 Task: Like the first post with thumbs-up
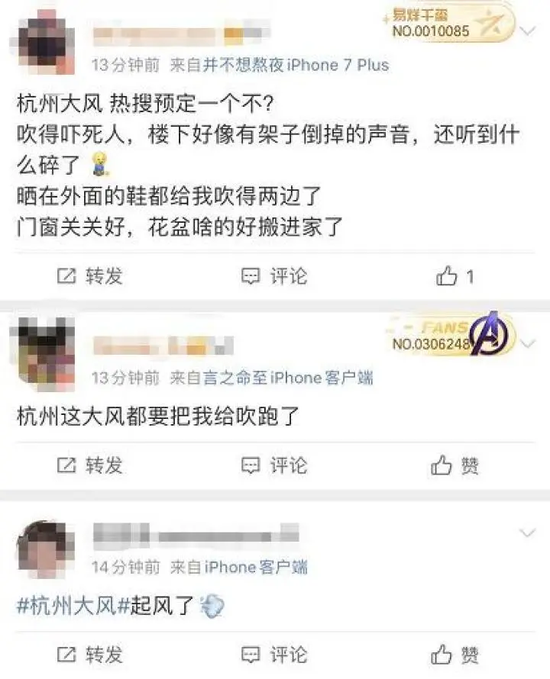446,275
